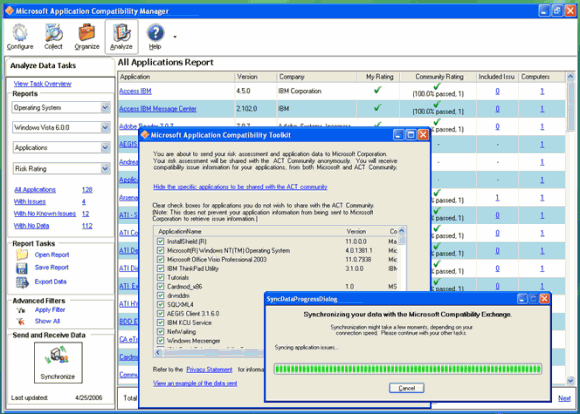Uncheck the Tutorials checkbox
This screenshot has height=414, width=580.
[160, 277]
